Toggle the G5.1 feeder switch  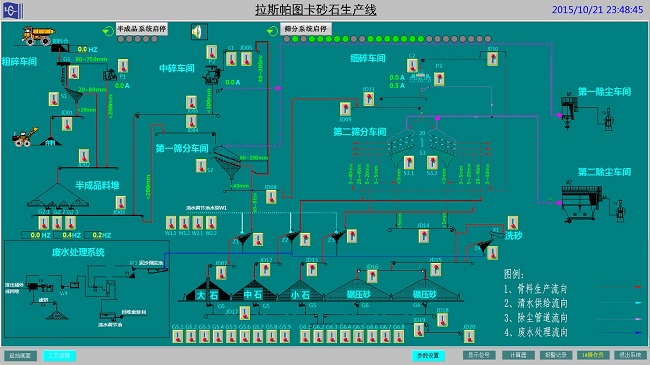click(x=178, y=336)
